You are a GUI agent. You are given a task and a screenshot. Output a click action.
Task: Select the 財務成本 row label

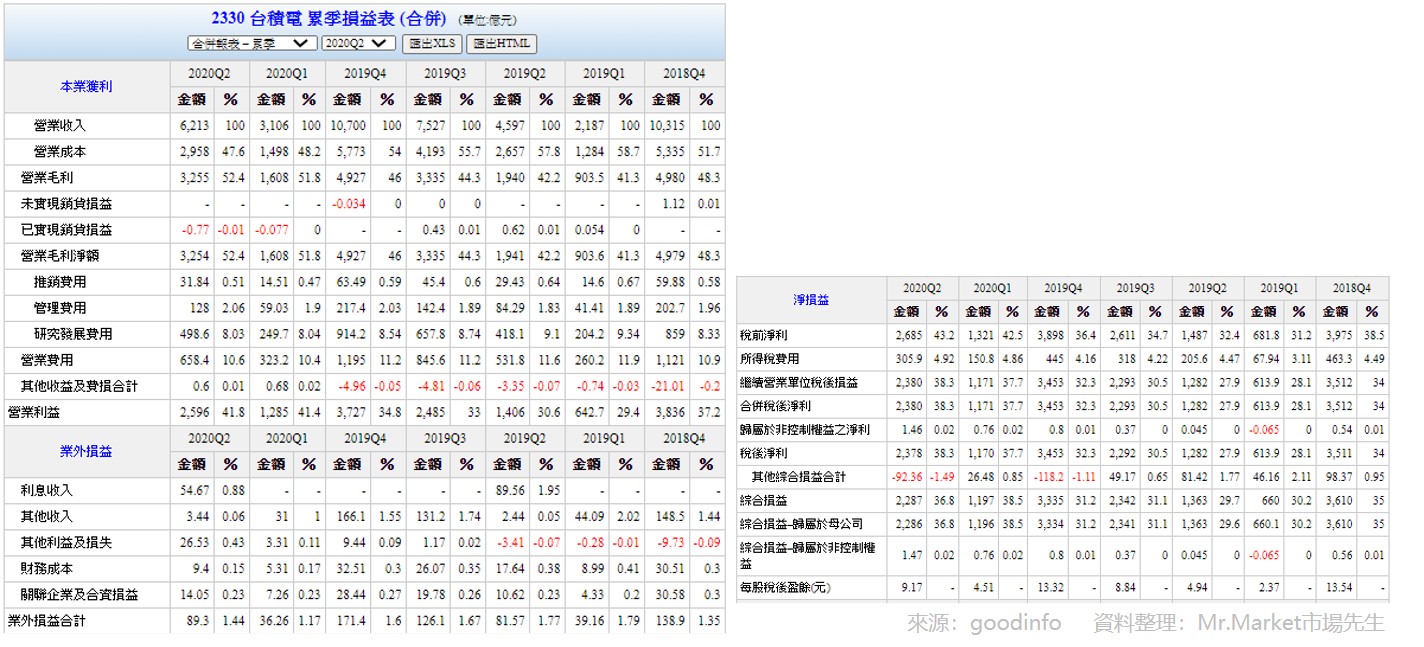[x=47, y=569]
